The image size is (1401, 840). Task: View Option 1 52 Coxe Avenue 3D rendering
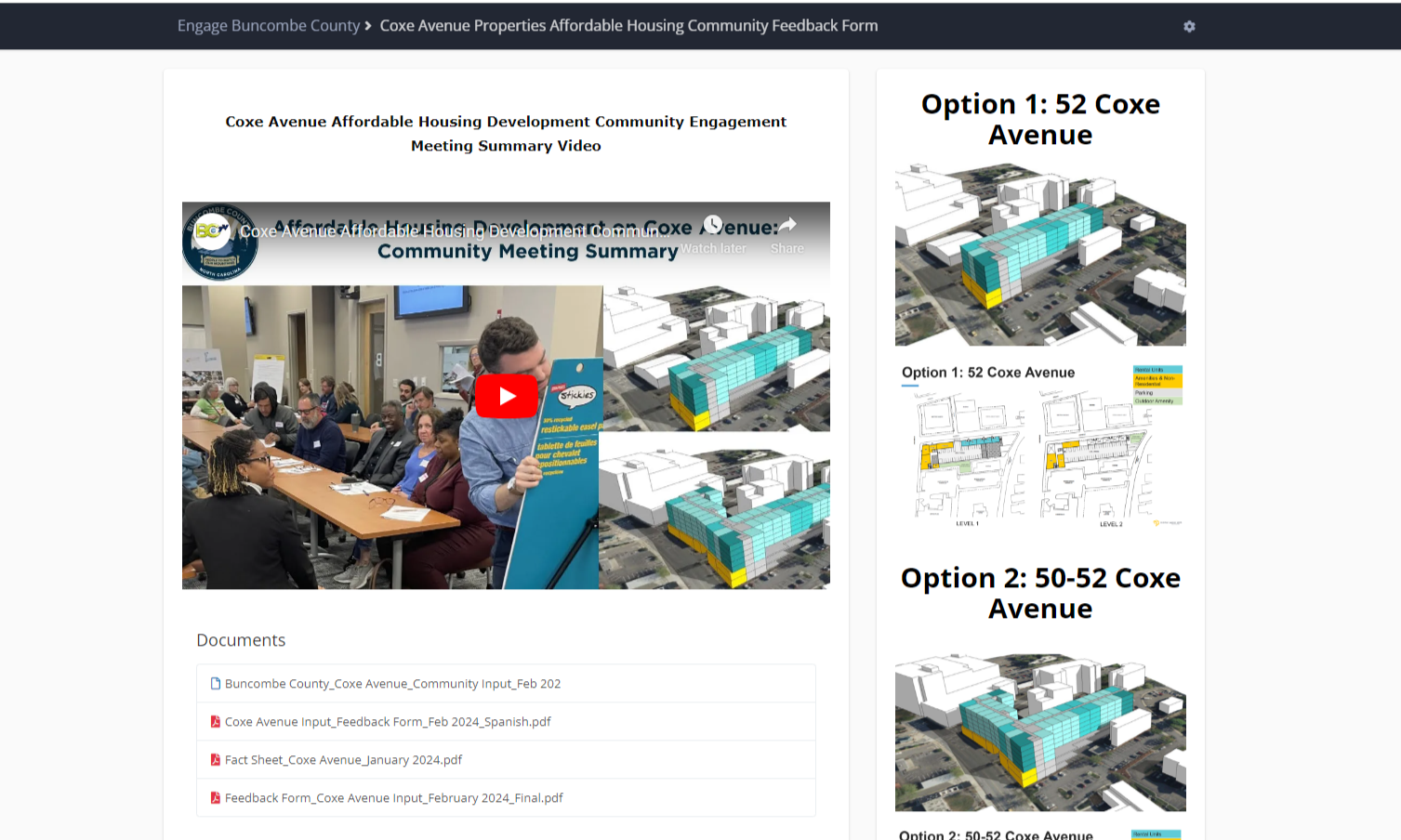[x=1040, y=255]
